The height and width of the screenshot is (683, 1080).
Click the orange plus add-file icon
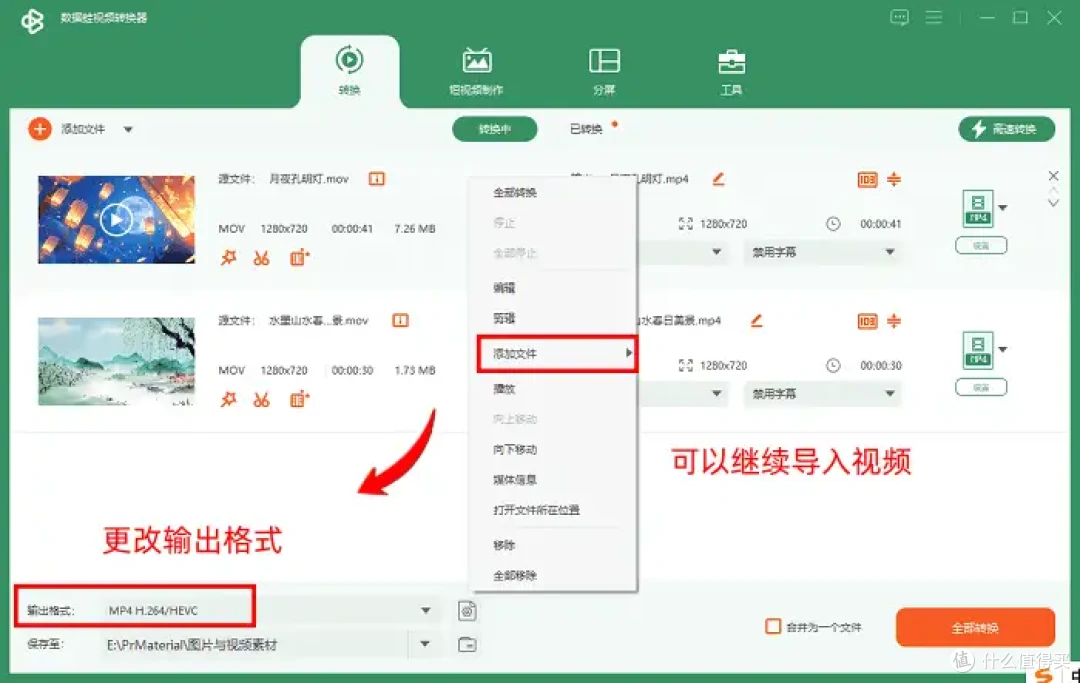(x=40, y=129)
